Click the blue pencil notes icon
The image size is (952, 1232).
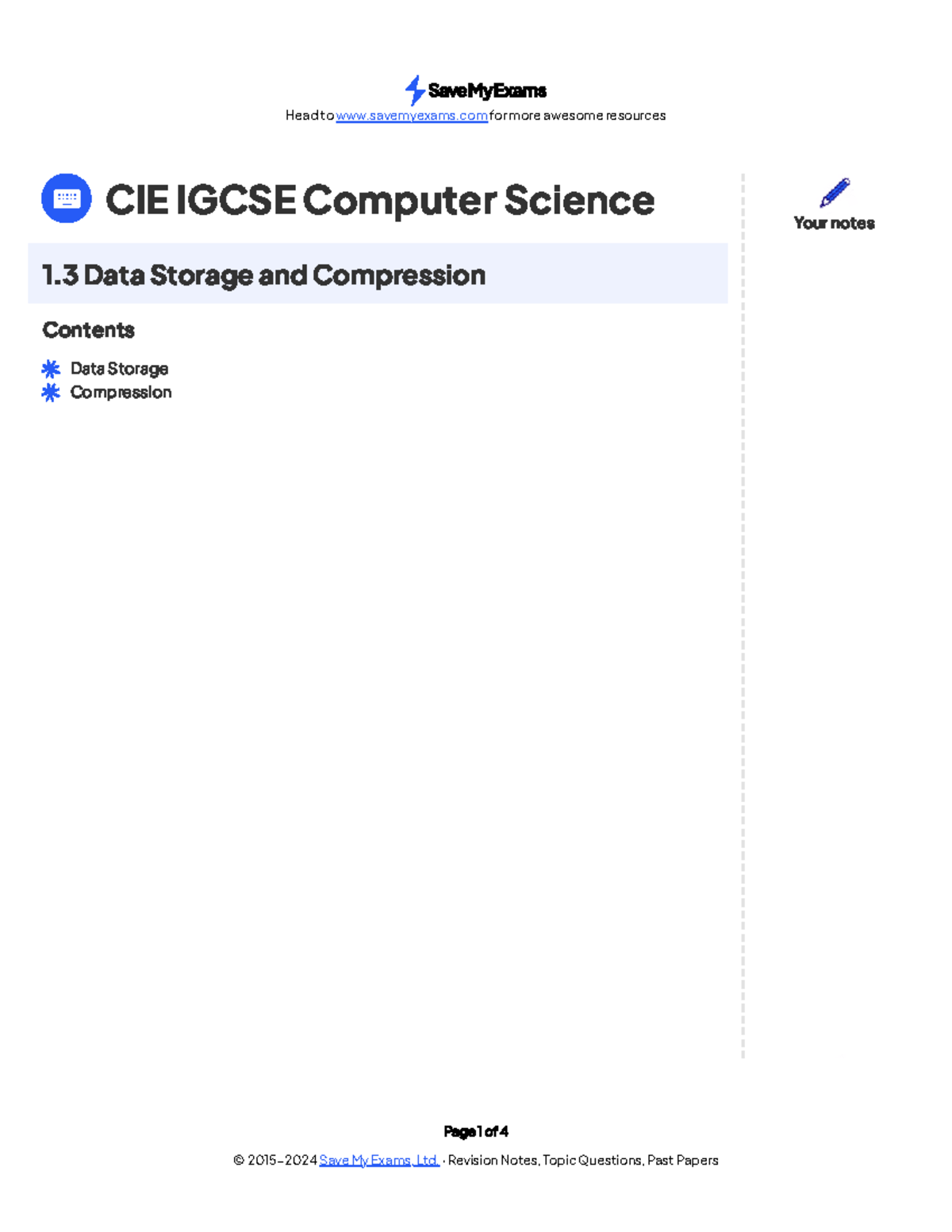pyautogui.click(x=835, y=193)
